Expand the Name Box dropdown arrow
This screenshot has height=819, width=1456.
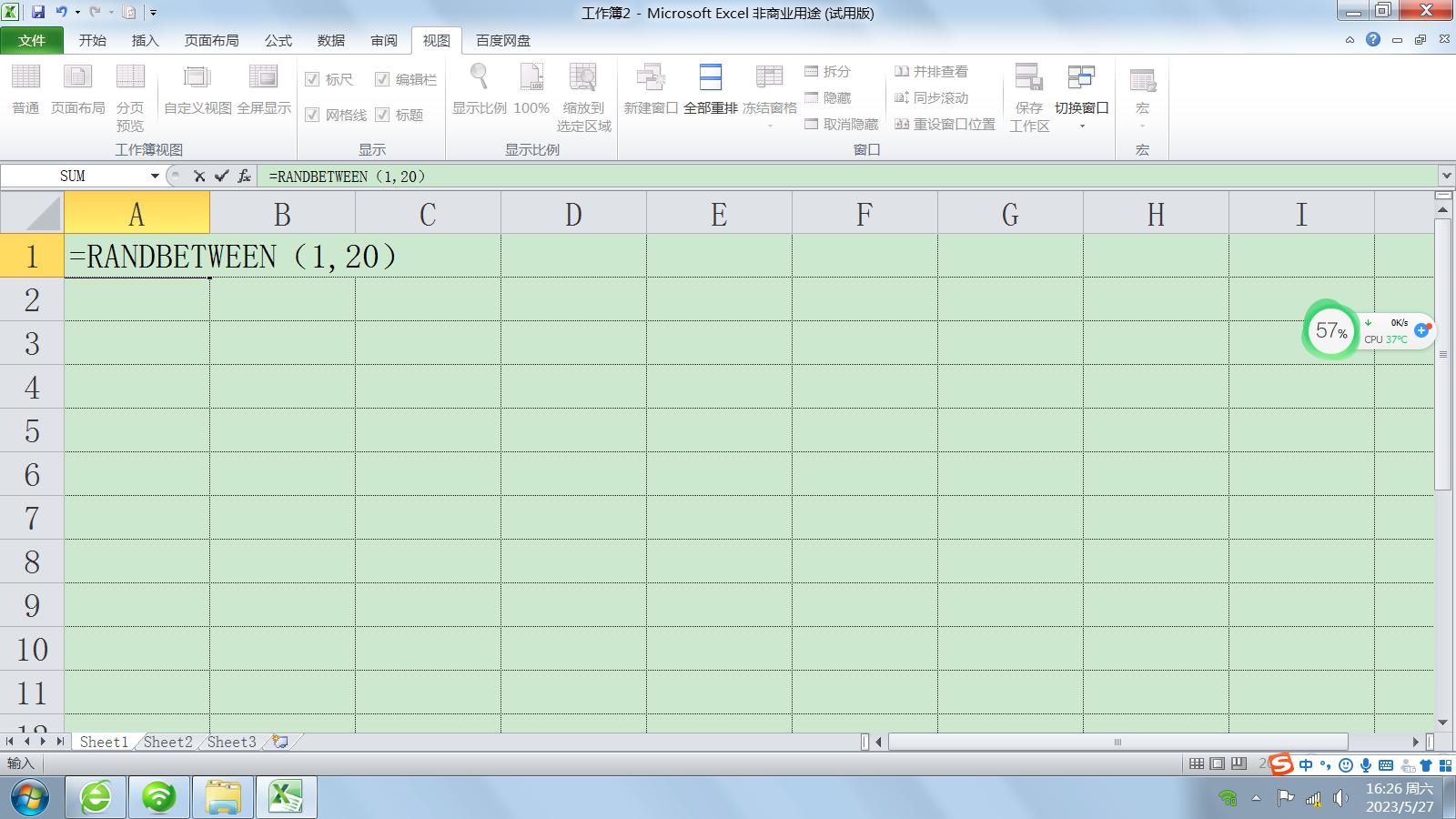click(x=155, y=177)
